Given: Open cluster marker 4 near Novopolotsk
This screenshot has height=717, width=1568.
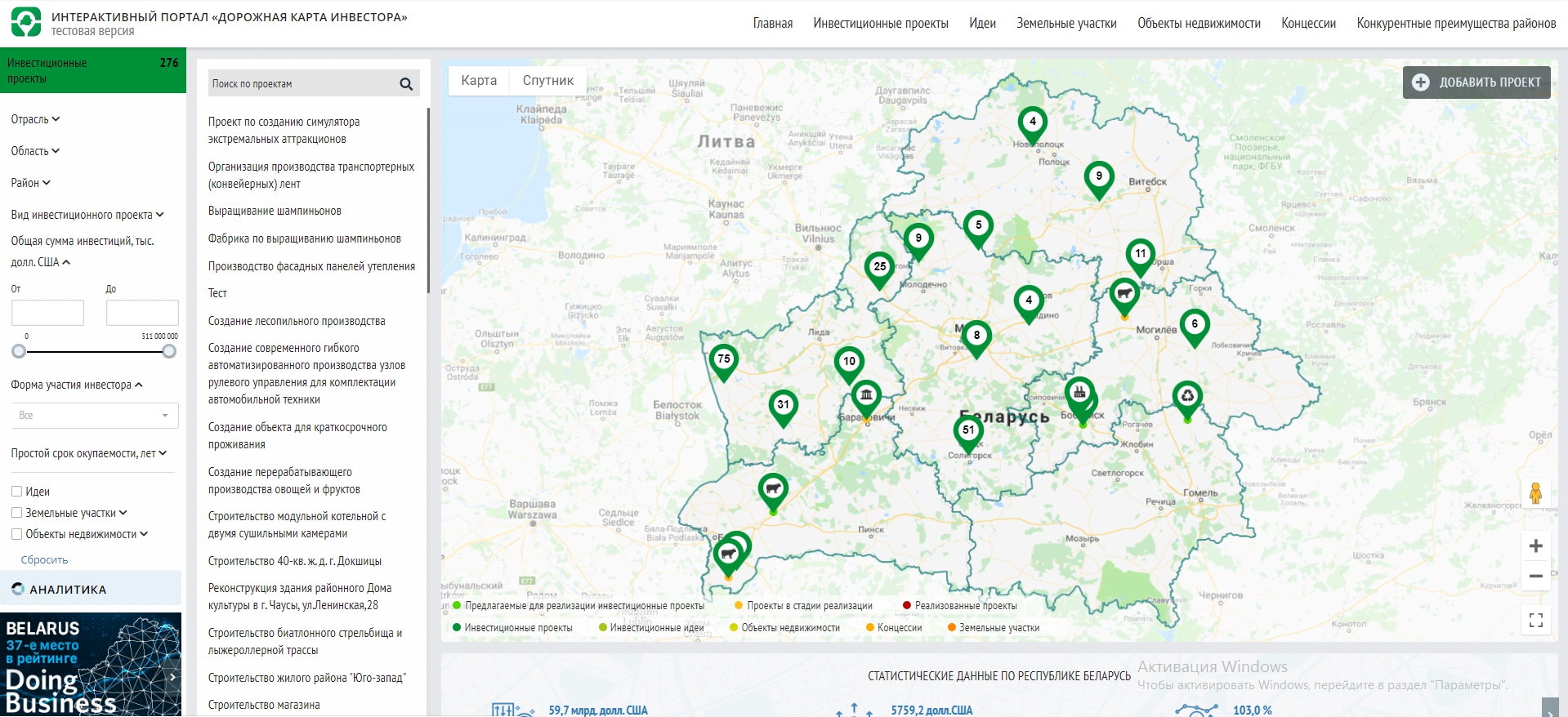Looking at the screenshot, I should click(x=1033, y=125).
